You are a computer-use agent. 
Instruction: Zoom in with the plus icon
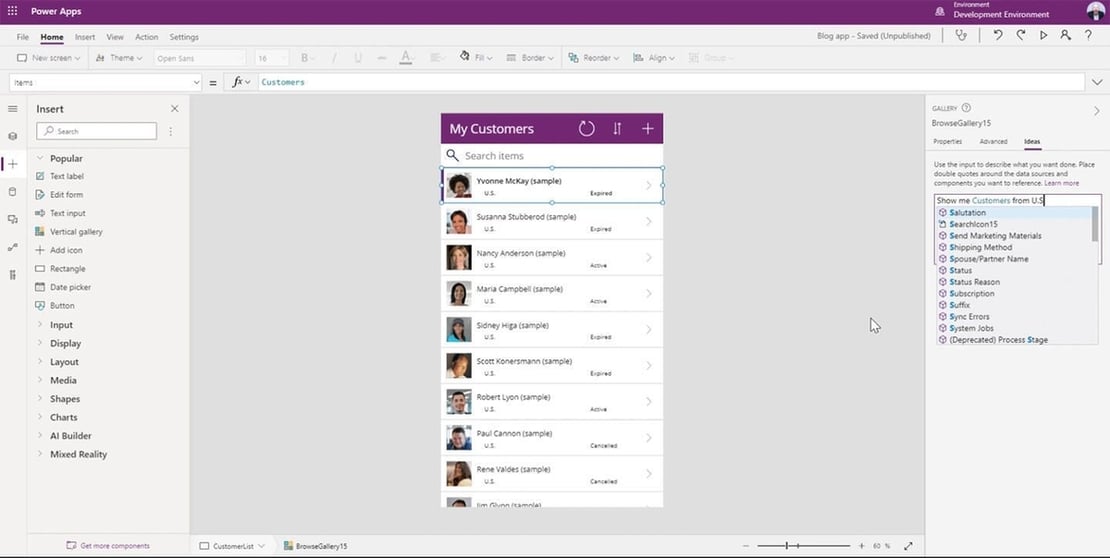pos(862,546)
